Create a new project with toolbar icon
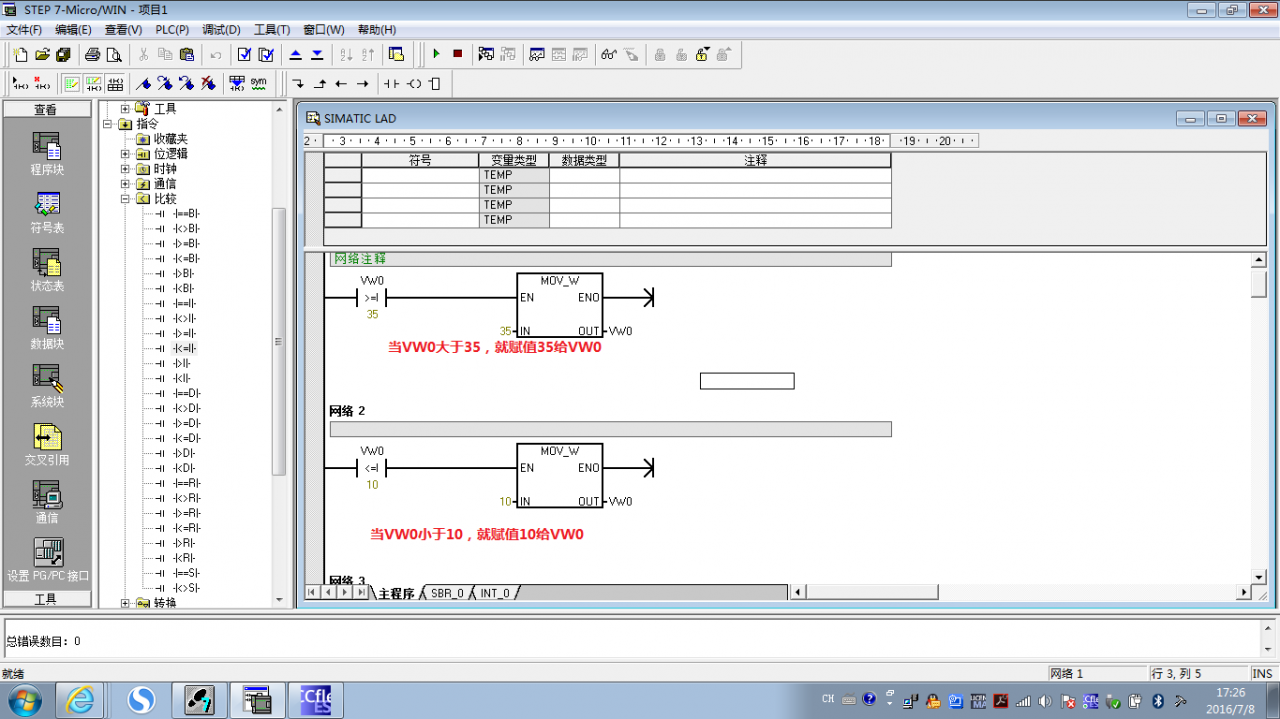The width and height of the screenshot is (1280, 719). point(20,54)
